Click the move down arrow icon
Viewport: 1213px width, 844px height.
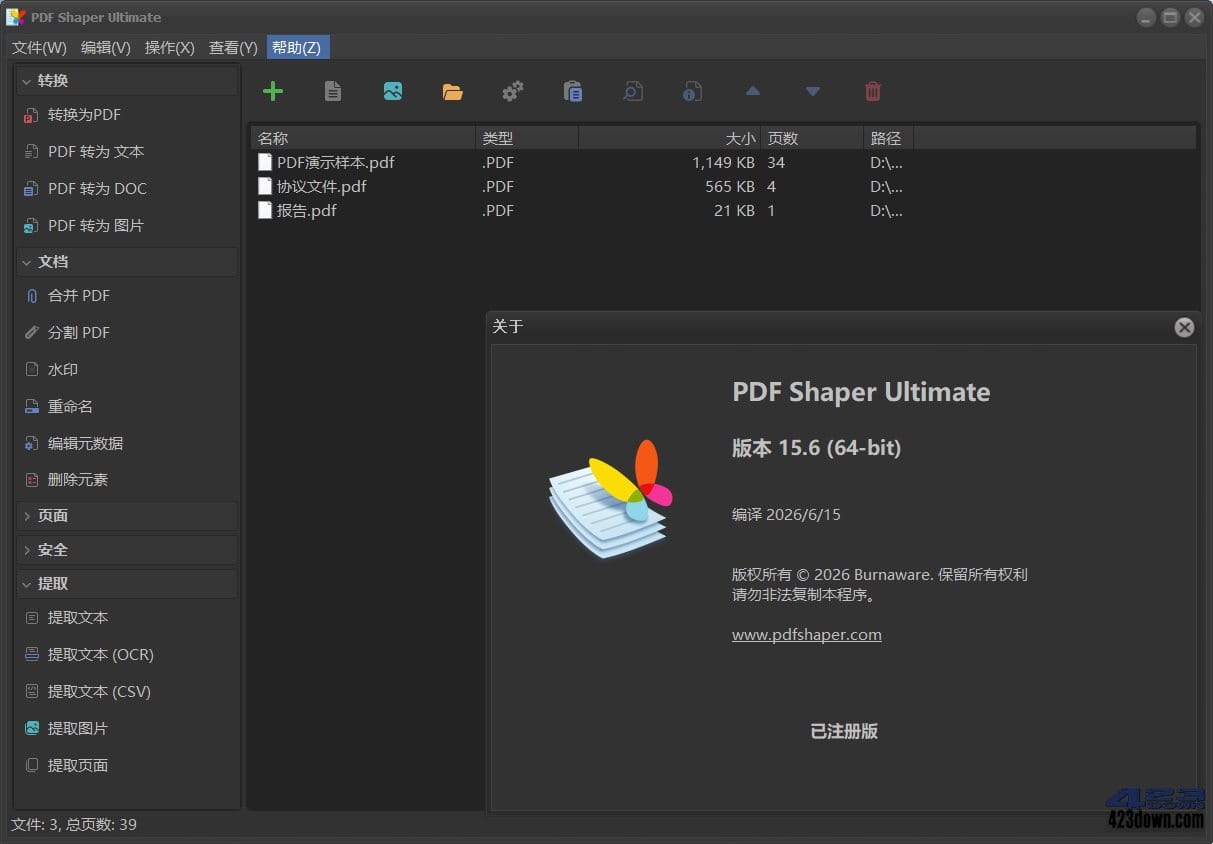point(813,92)
